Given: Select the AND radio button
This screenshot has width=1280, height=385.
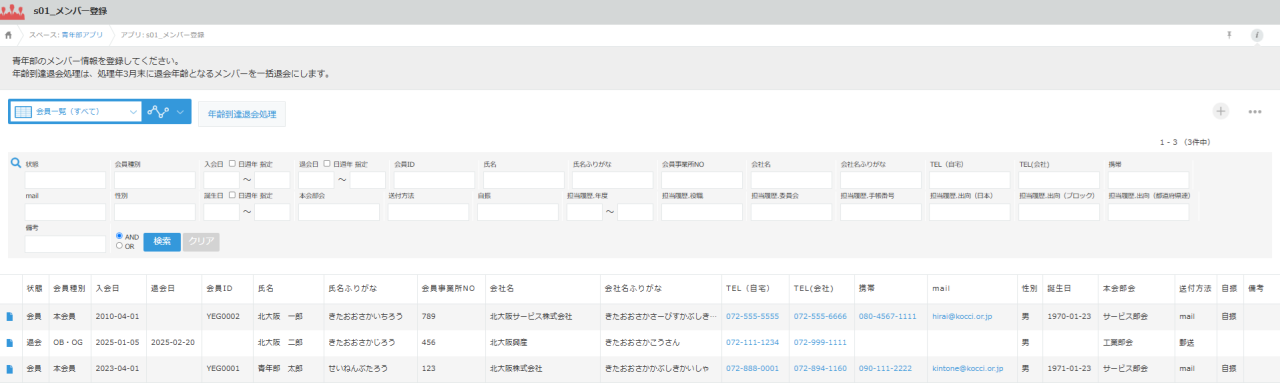Looking at the screenshot, I should [120, 237].
